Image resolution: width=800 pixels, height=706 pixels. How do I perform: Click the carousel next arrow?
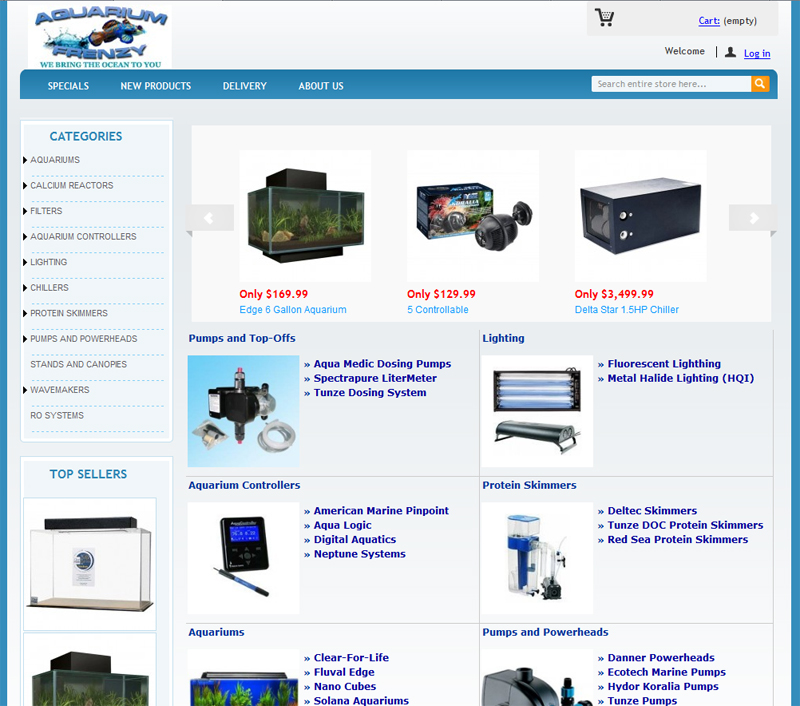click(x=753, y=218)
